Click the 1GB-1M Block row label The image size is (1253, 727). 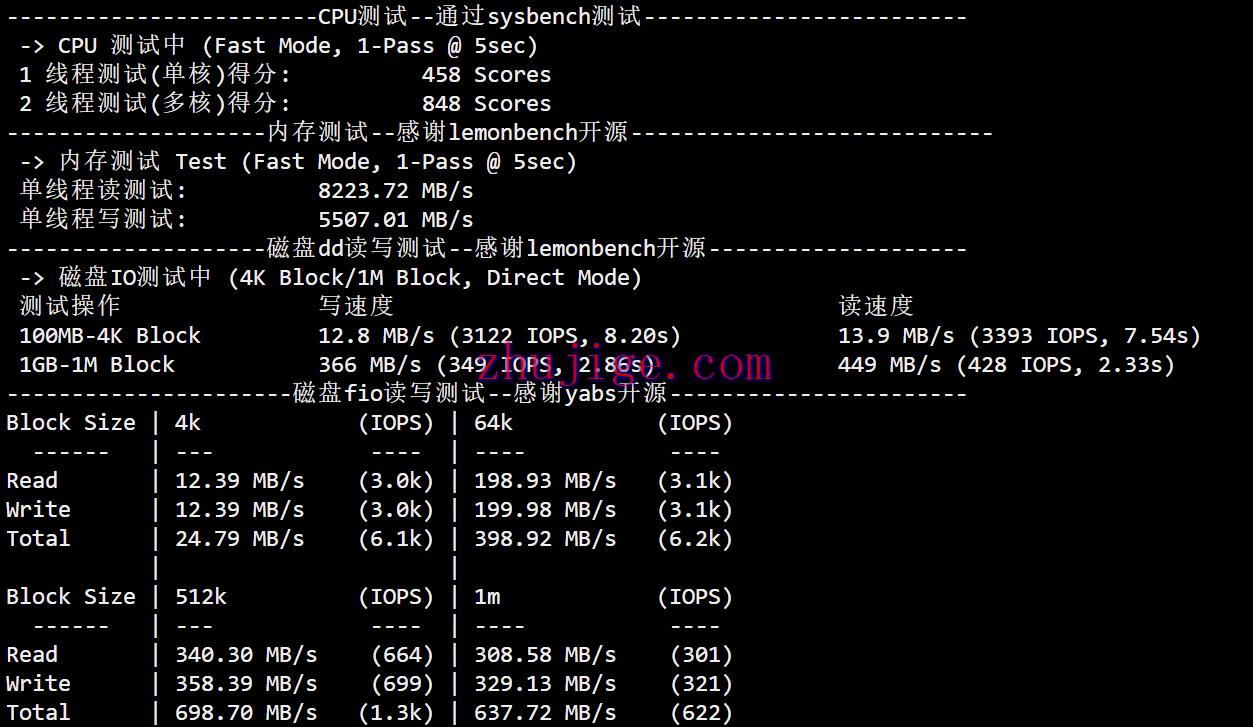point(97,365)
